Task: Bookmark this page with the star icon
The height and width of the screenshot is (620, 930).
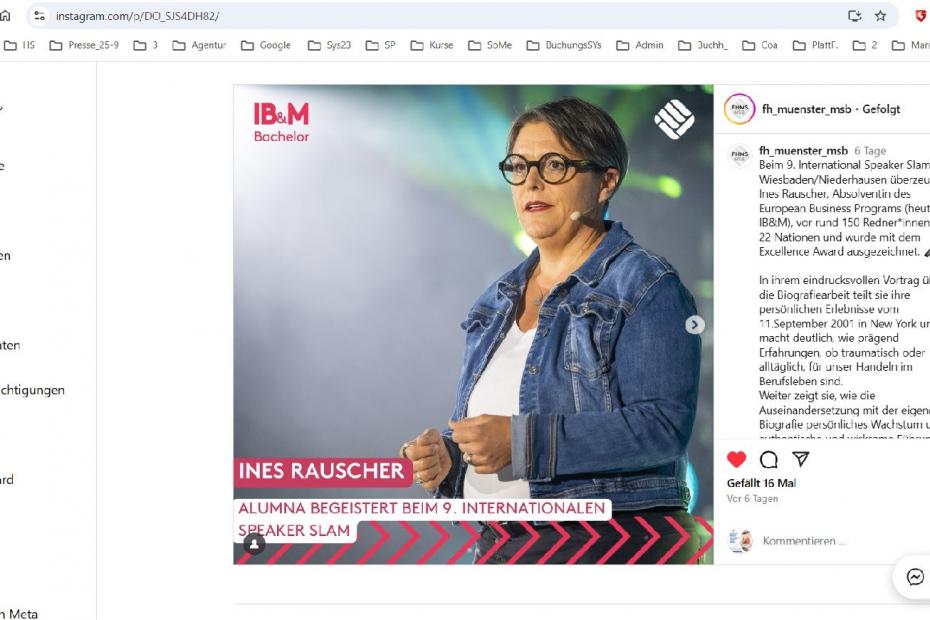Action: [x=880, y=16]
